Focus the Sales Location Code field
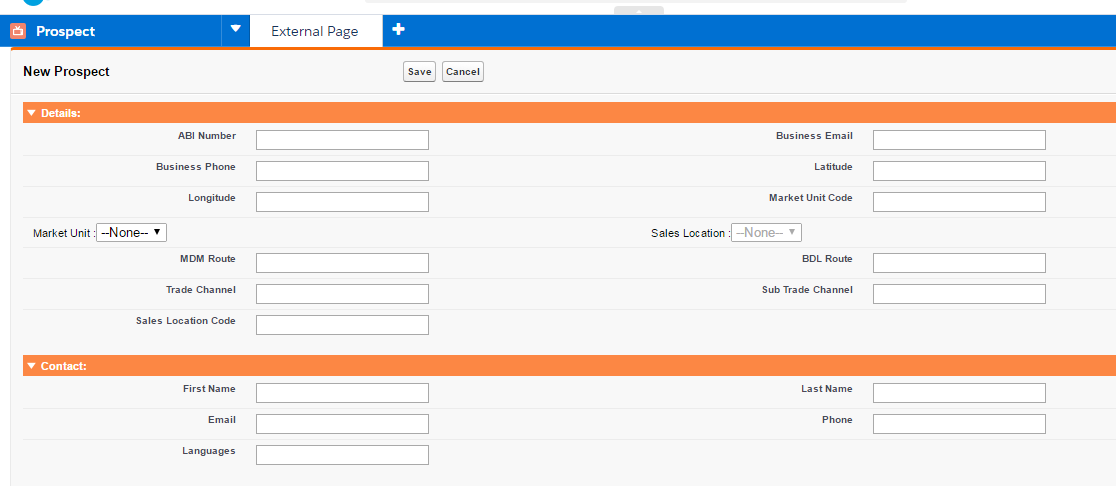Screen dimensions: 1116x486 tap(342, 324)
